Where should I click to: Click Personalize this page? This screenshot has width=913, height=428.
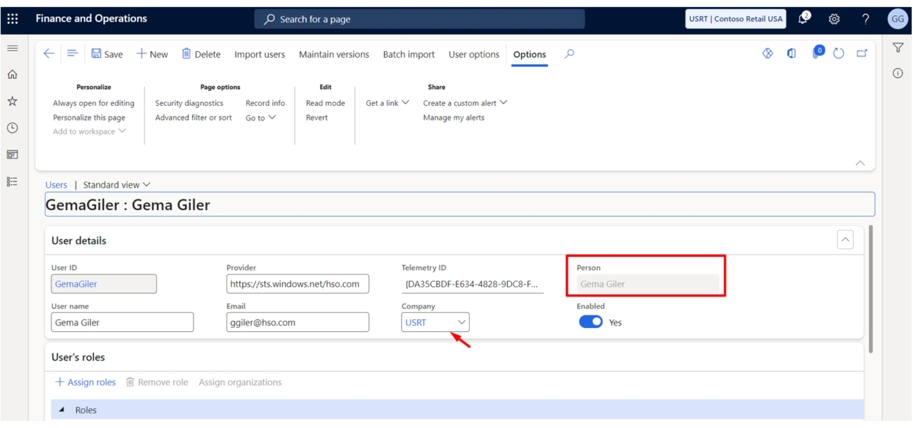(x=89, y=118)
